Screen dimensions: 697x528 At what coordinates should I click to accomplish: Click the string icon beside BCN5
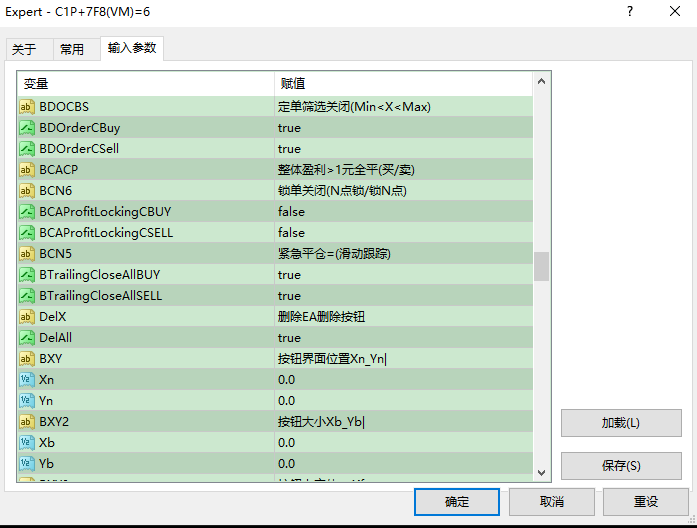coord(27,254)
